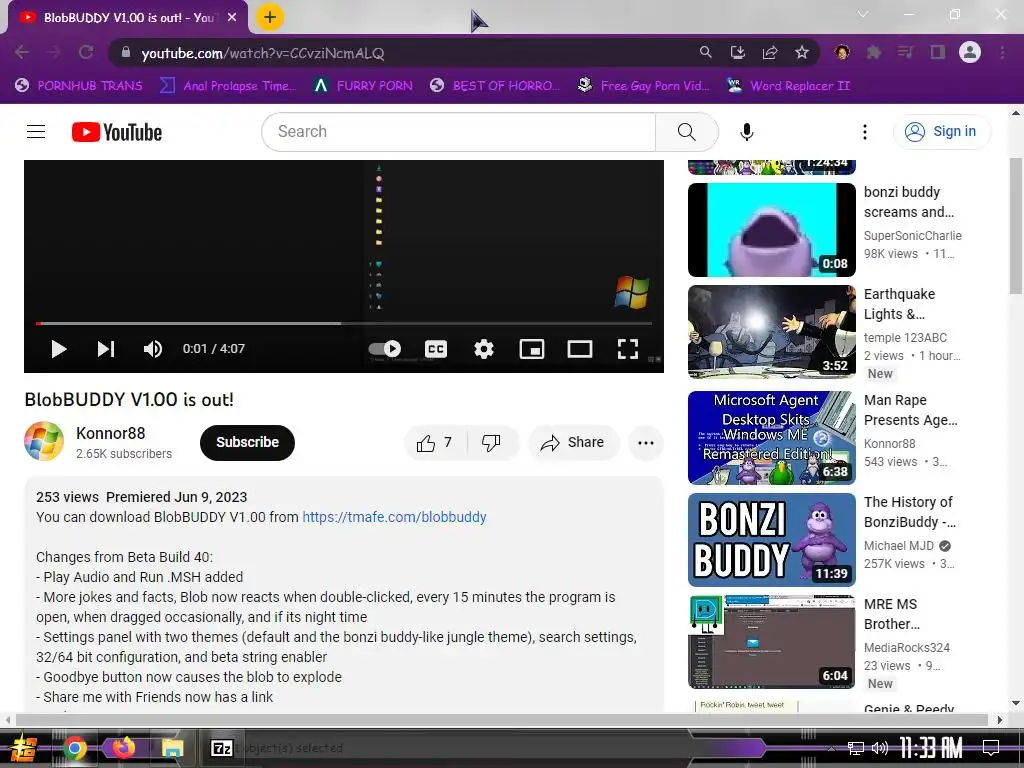Screen dimensions: 1024x768
Task: Open the Chrome profile avatar
Action: (970, 52)
